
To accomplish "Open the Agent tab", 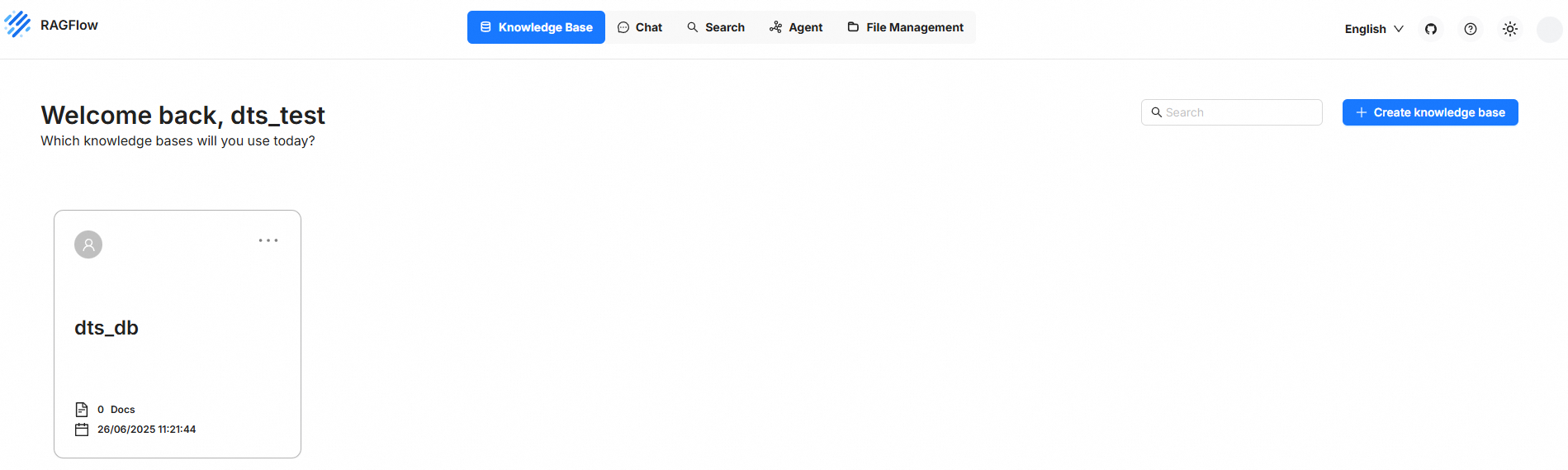I will tap(796, 27).
